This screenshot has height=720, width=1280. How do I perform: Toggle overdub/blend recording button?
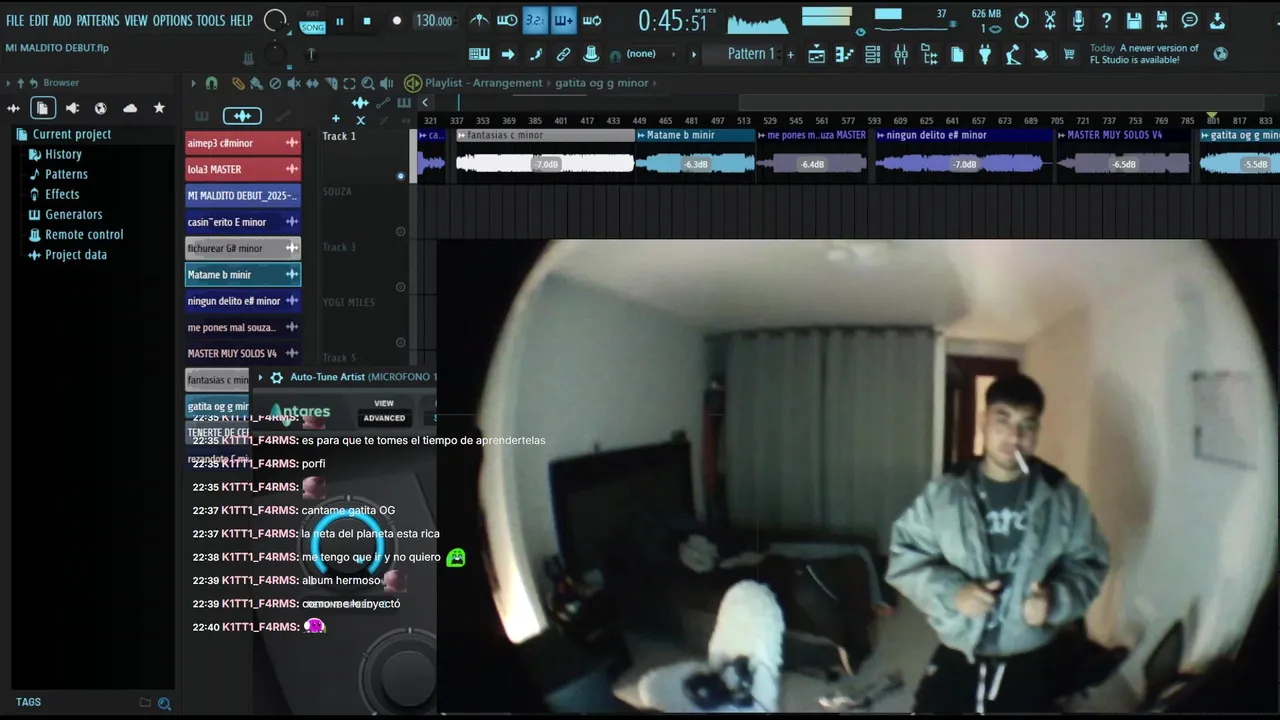(x=563, y=20)
